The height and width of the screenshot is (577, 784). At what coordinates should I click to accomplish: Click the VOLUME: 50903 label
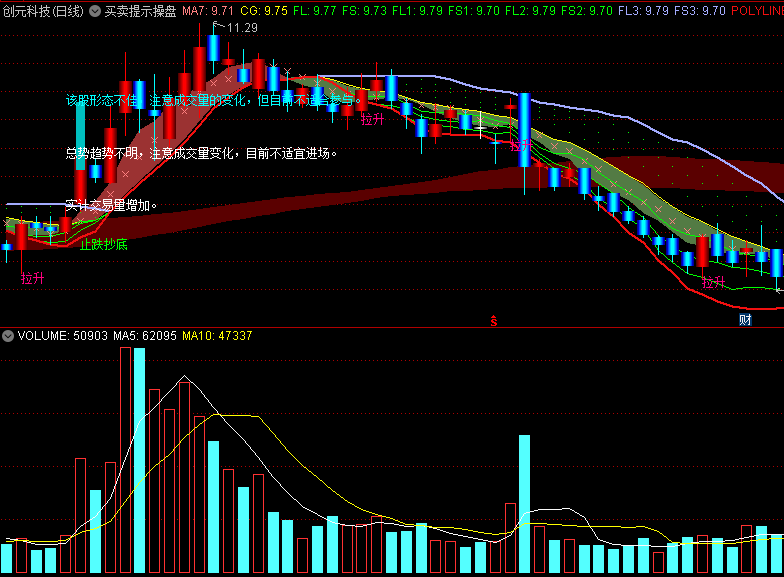62,336
